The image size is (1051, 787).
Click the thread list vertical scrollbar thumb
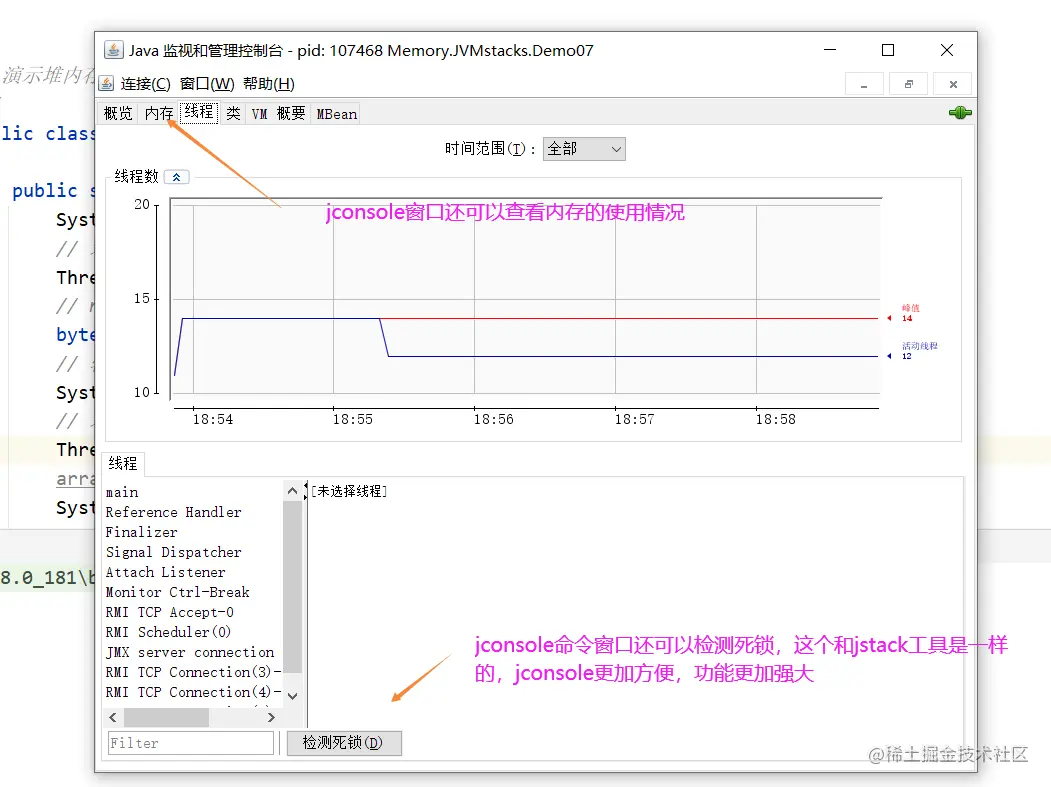tap(292, 587)
